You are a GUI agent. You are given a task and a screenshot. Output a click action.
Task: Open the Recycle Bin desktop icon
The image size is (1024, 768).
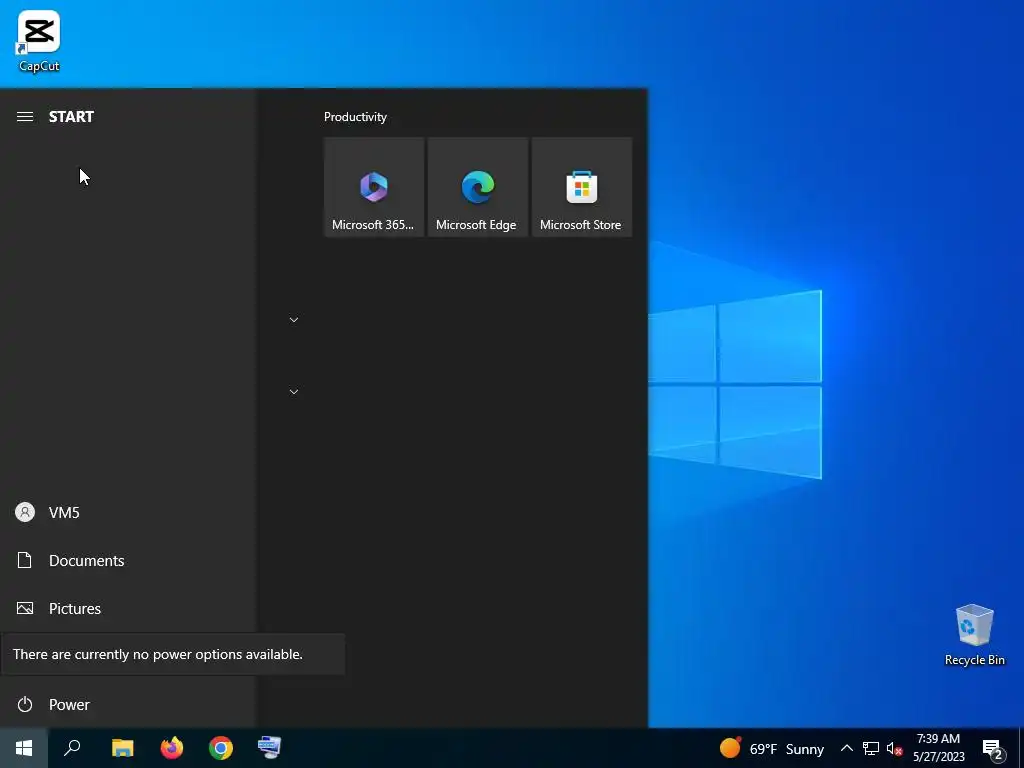coord(974,635)
